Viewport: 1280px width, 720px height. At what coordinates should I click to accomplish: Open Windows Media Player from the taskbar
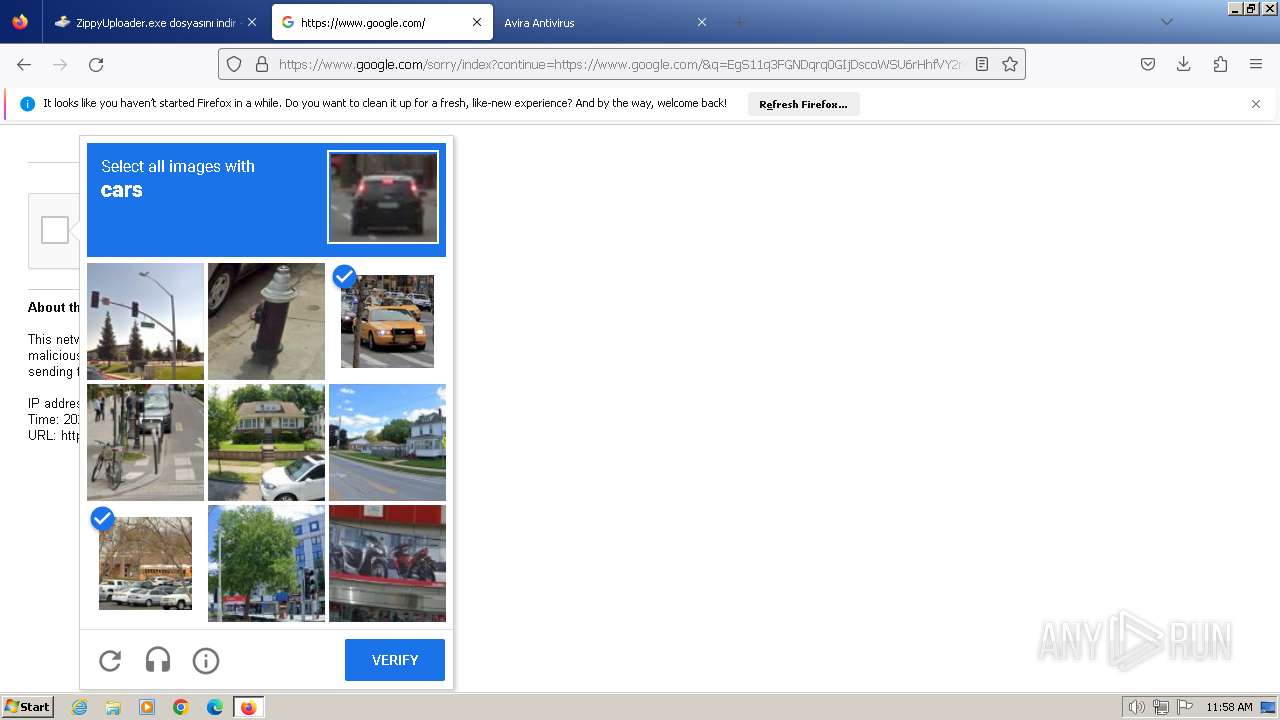[x=147, y=707]
